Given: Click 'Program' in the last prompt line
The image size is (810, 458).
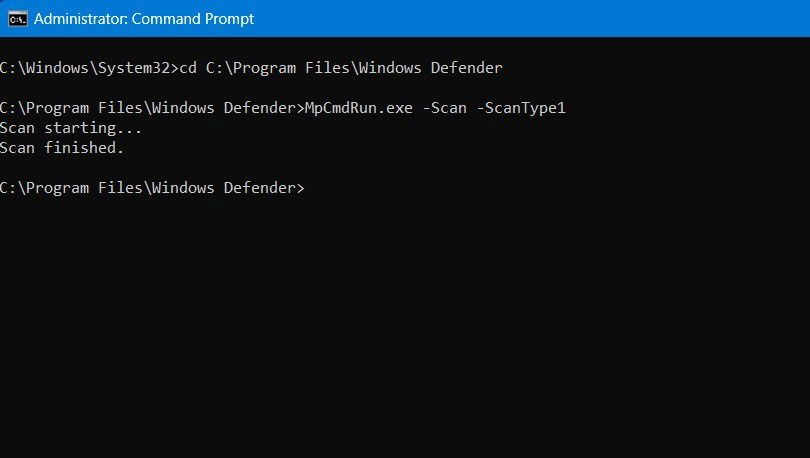Looking at the screenshot, I should (x=57, y=188).
